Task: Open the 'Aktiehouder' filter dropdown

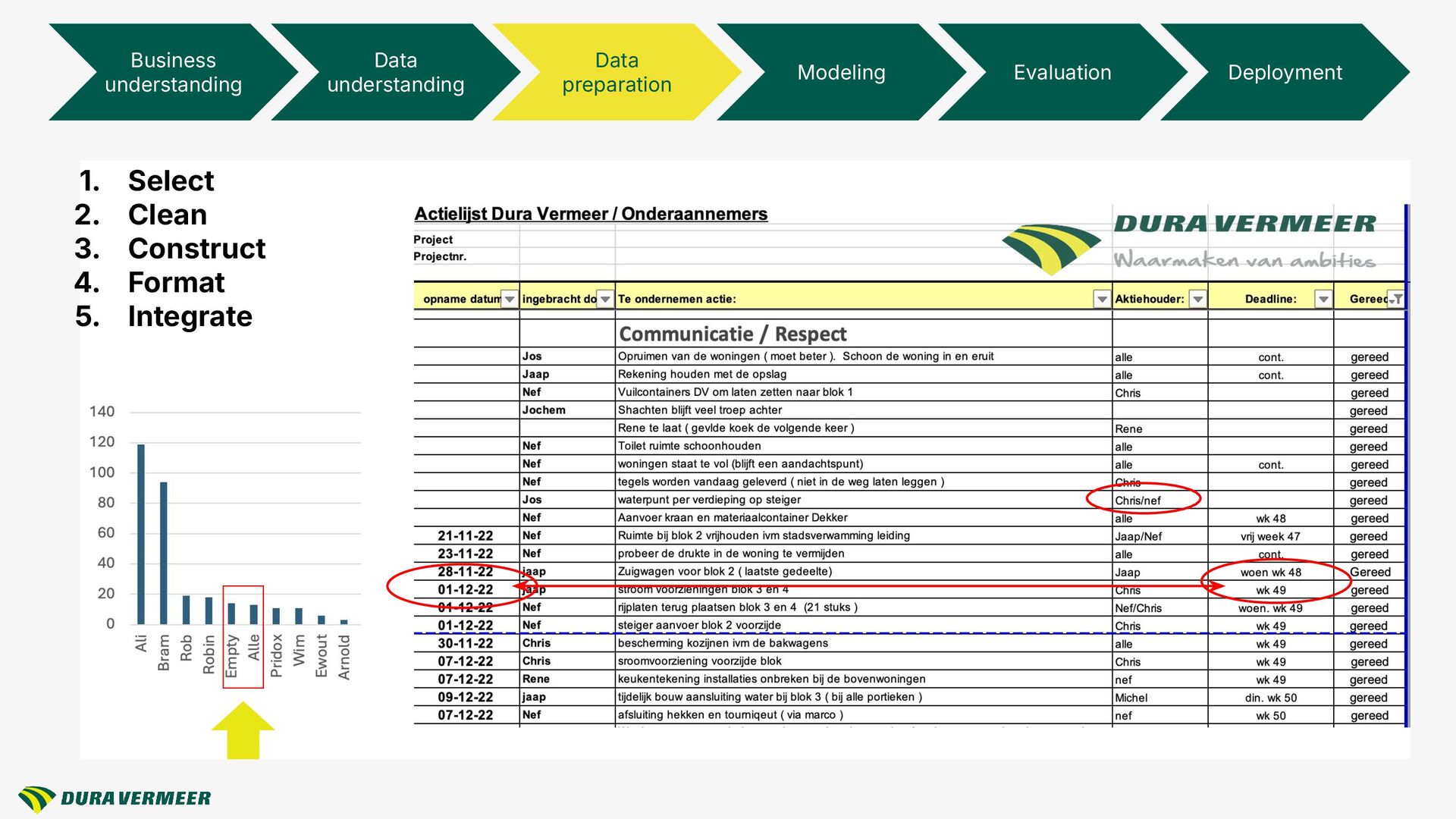Action: (1197, 300)
